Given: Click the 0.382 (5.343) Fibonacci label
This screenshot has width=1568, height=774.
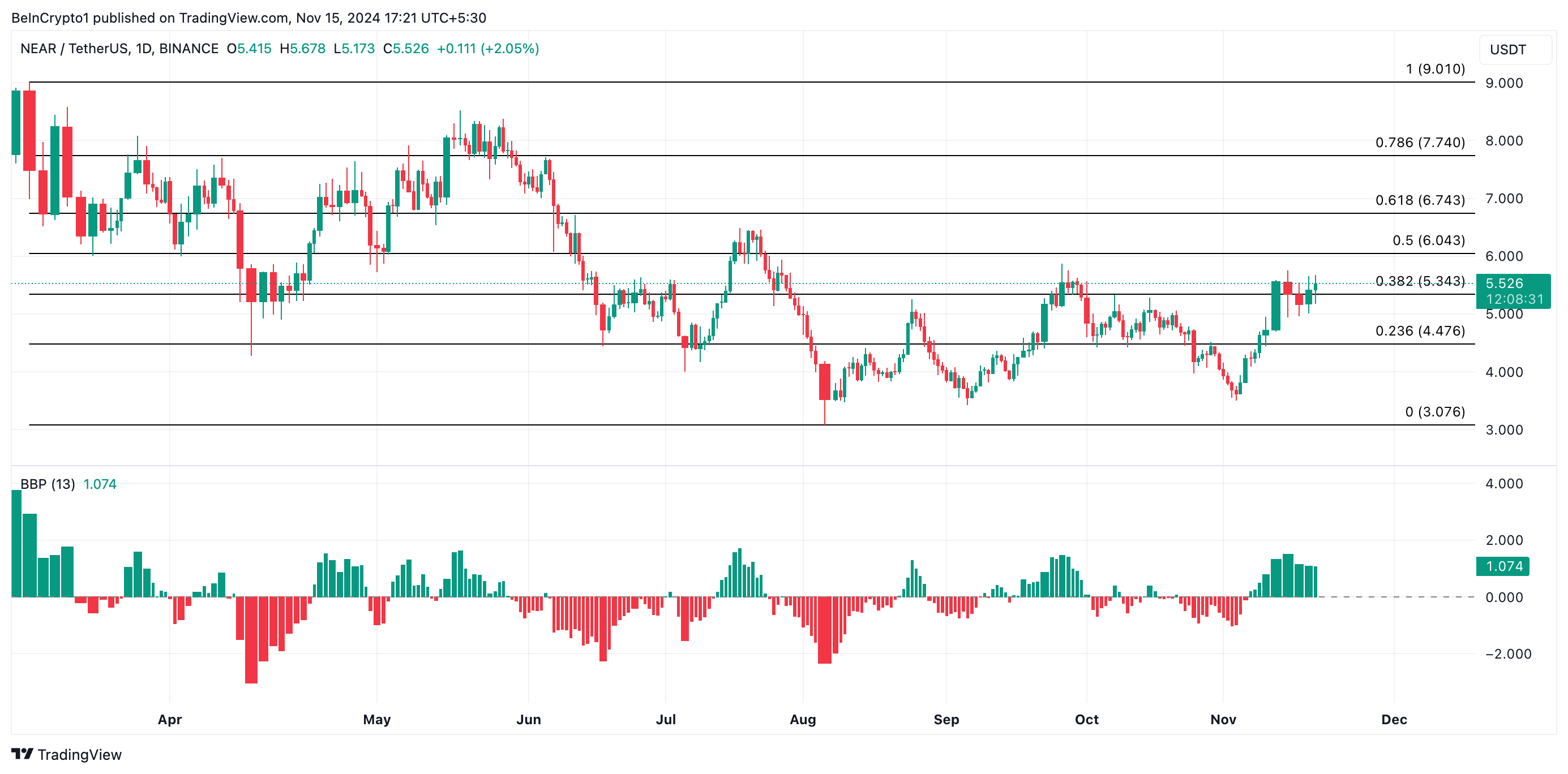Looking at the screenshot, I should tap(1420, 281).
